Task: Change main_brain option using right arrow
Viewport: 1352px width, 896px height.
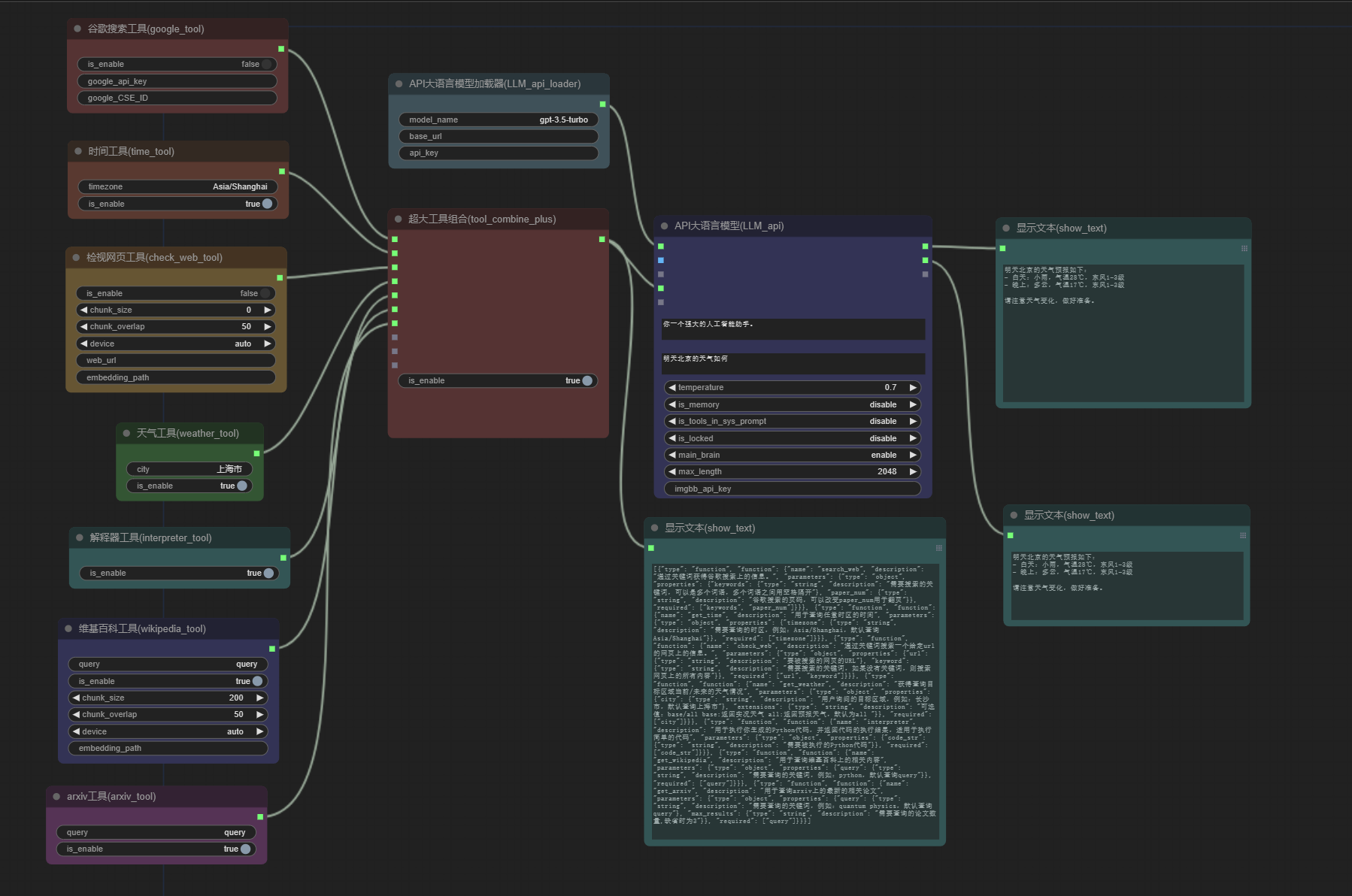Action: tap(913, 455)
